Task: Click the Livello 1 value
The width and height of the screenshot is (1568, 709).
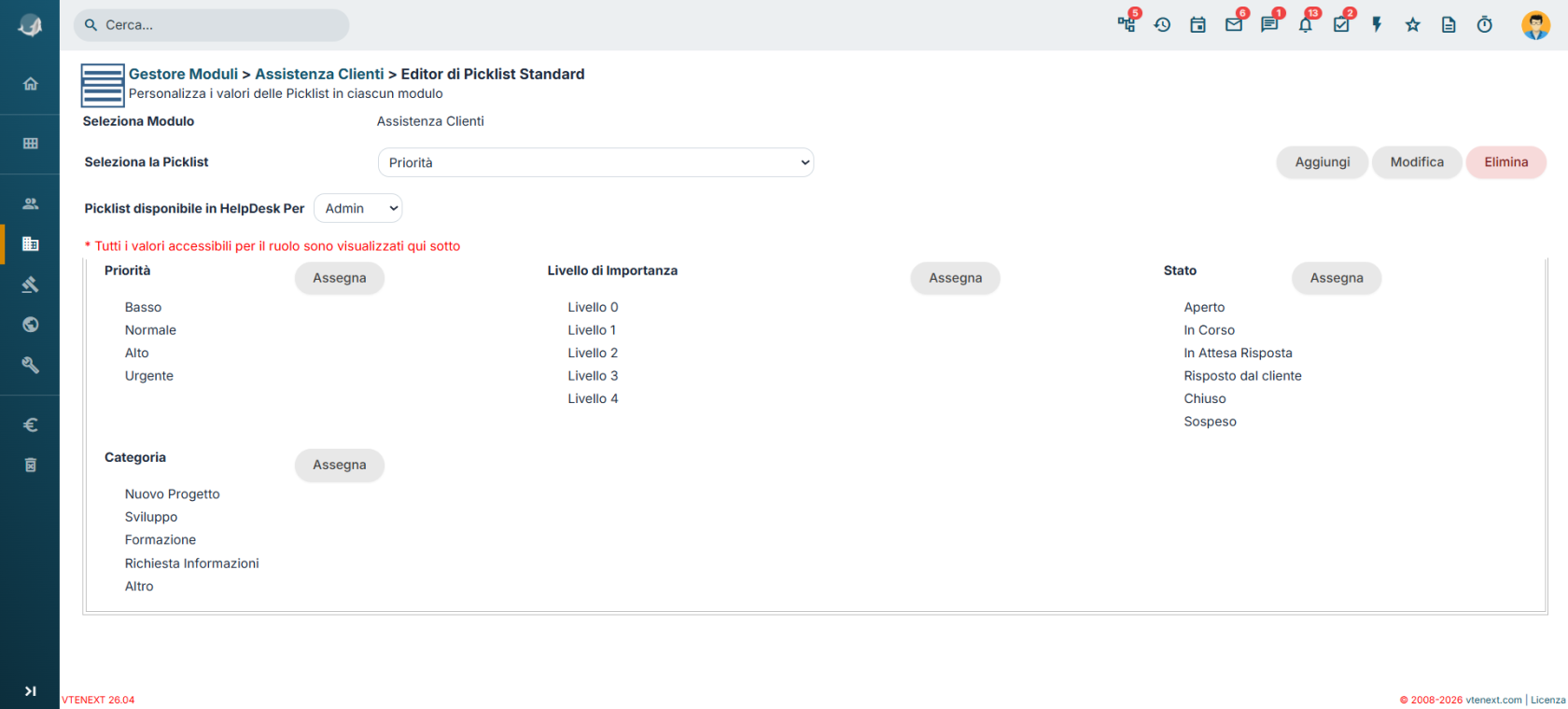Action: tap(592, 330)
